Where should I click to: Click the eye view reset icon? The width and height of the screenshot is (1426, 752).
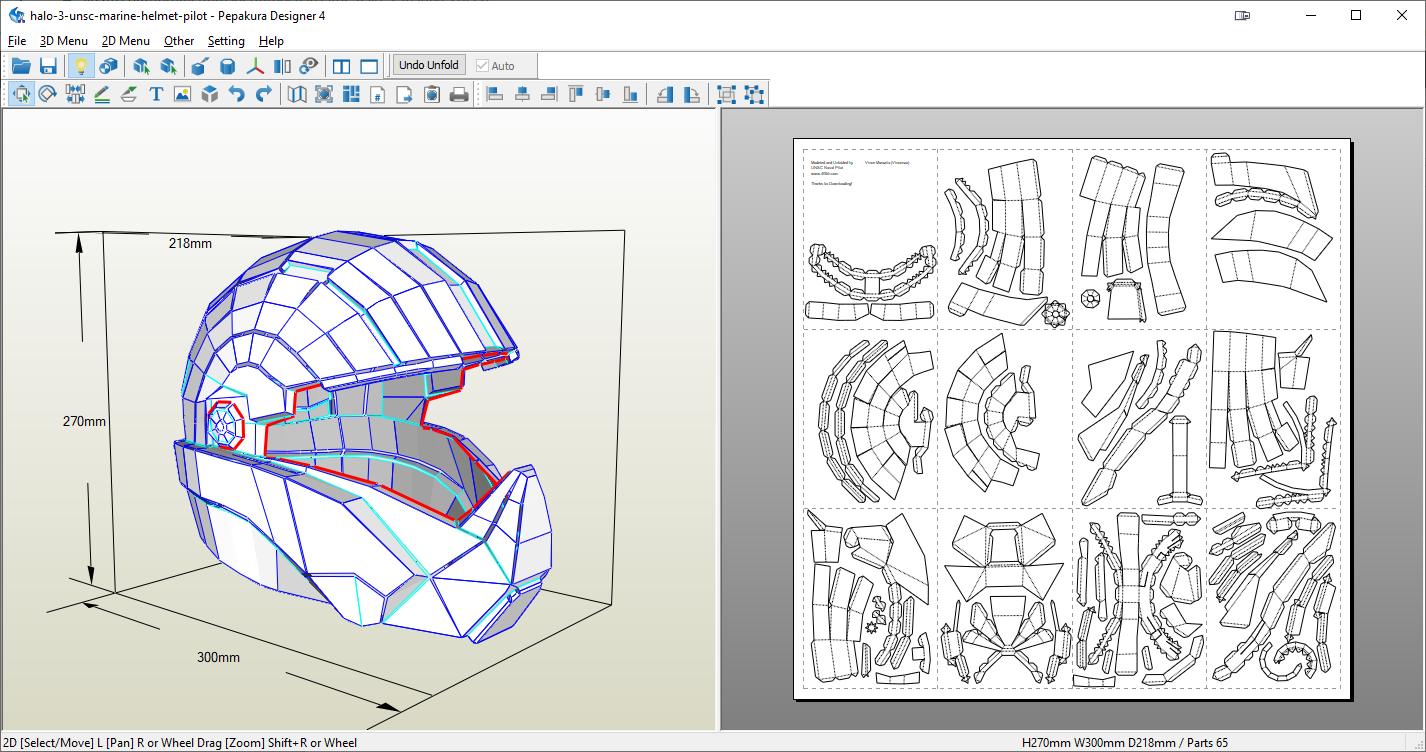[x=309, y=66]
